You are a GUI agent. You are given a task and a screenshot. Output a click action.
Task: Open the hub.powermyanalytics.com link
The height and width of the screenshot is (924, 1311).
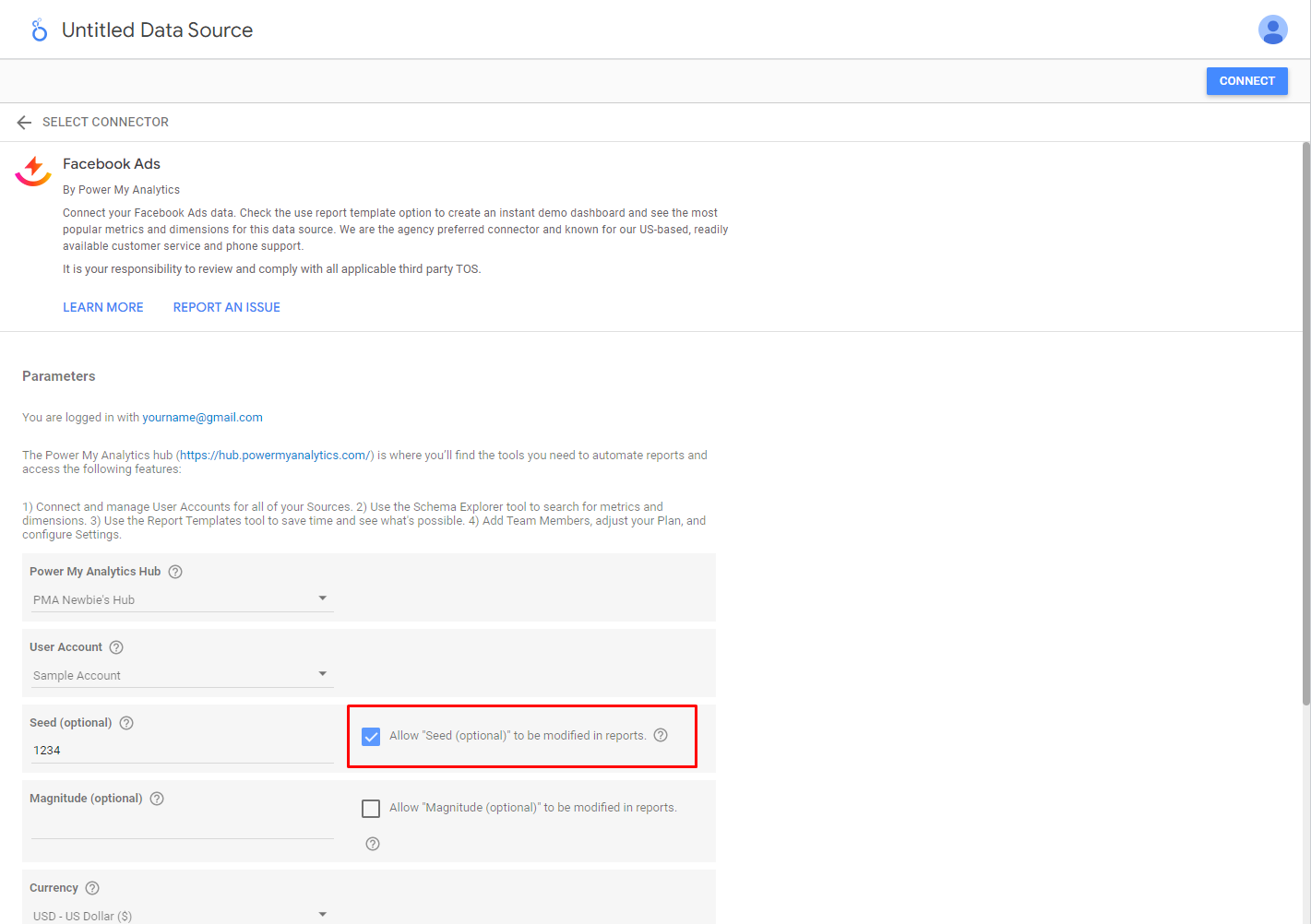(x=275, y=456)
